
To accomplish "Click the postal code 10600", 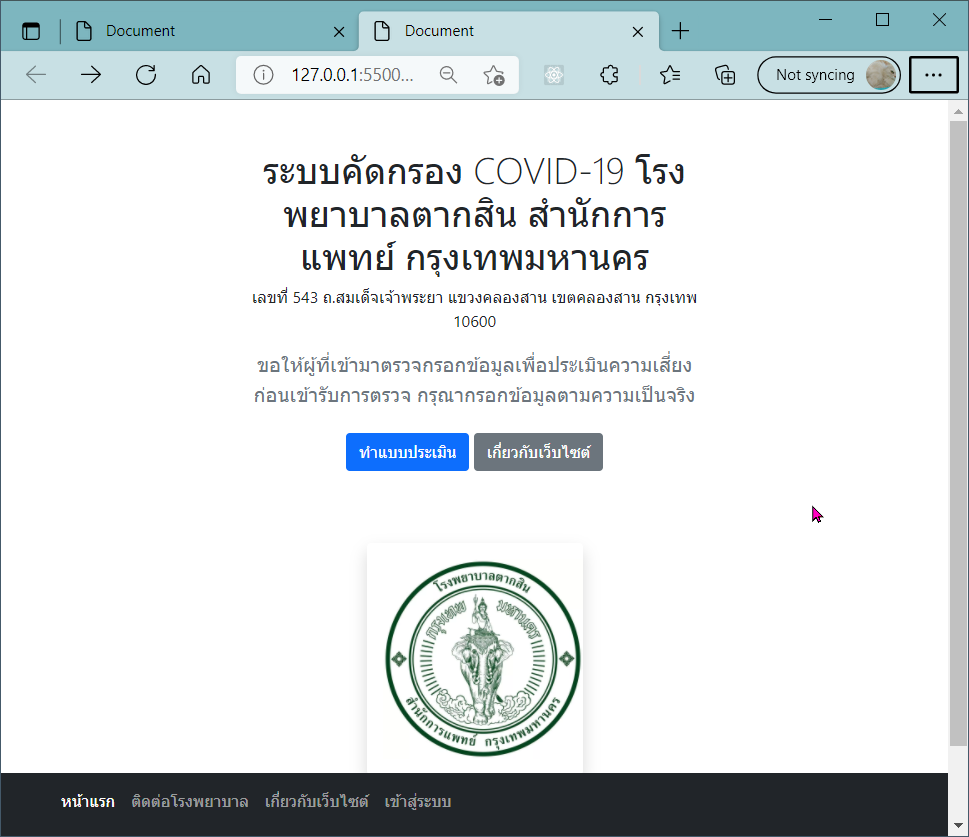I will pyautogui.click(x=475, y=322).
